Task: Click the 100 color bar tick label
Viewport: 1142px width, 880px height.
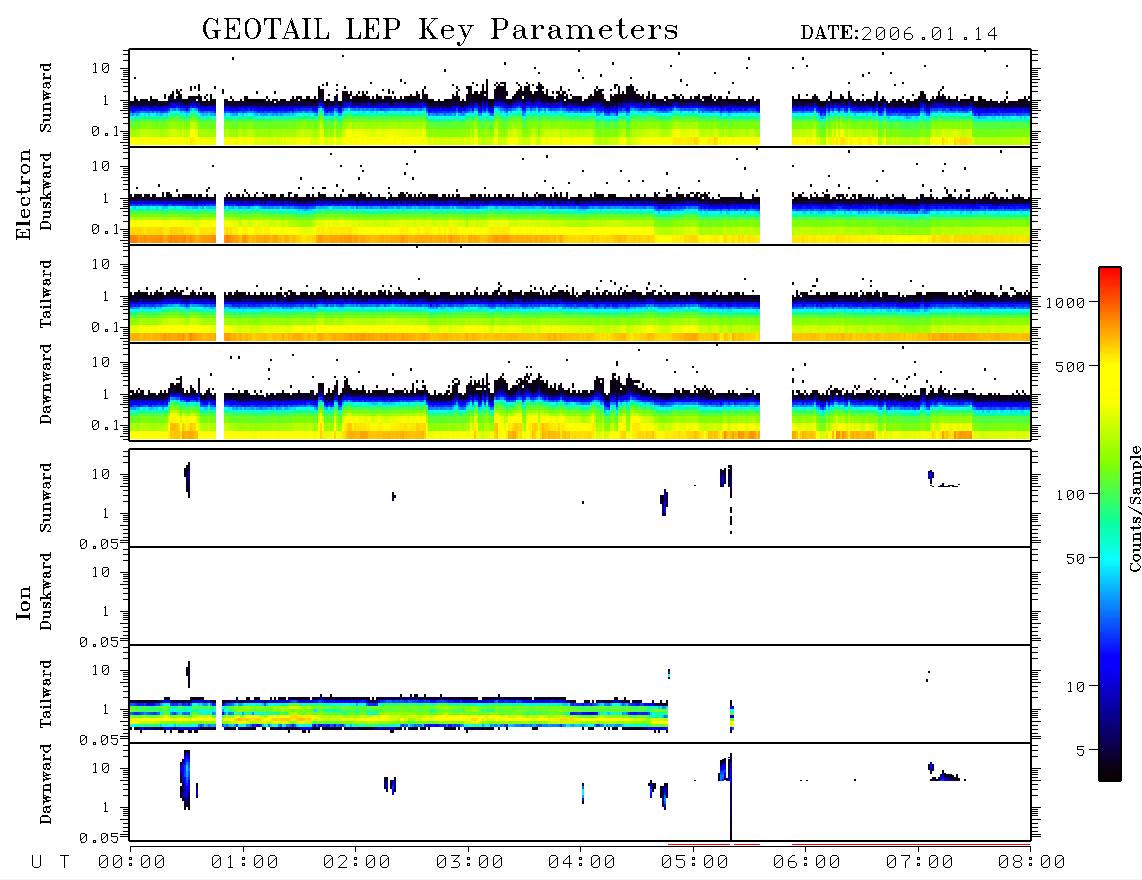Action: click(x=1070, y=495)
